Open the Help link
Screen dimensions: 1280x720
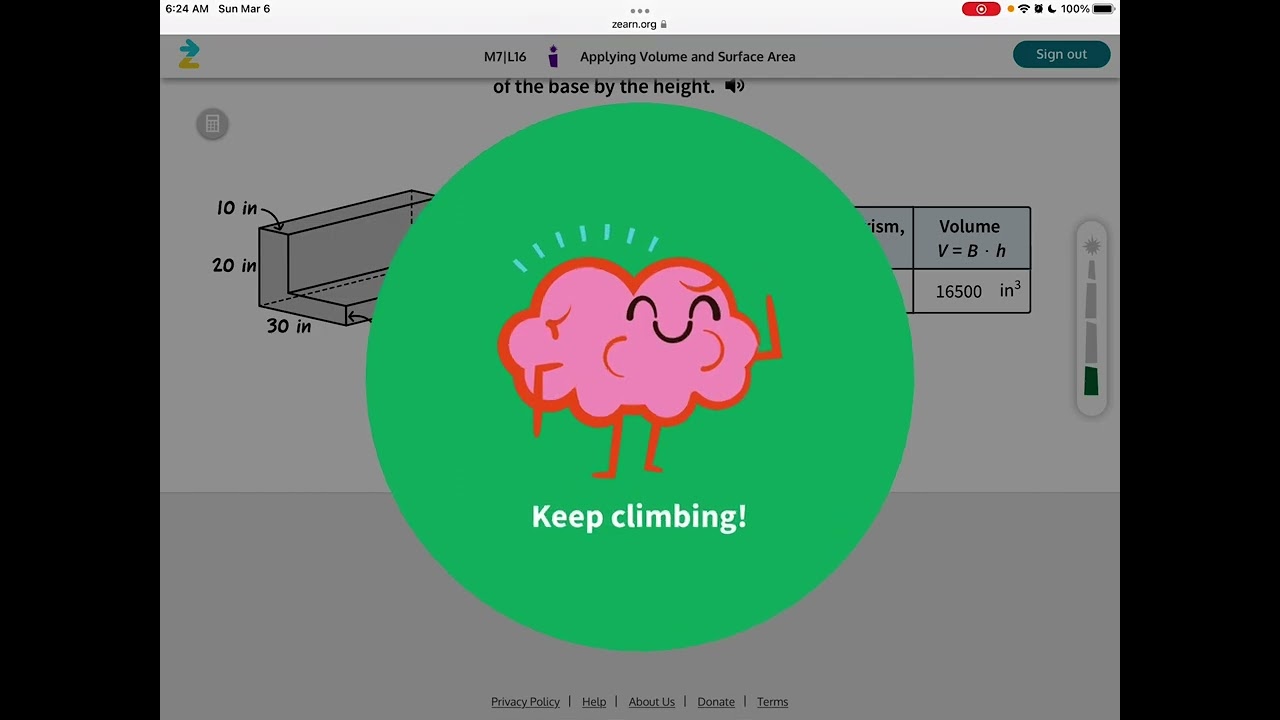[594, 702]
